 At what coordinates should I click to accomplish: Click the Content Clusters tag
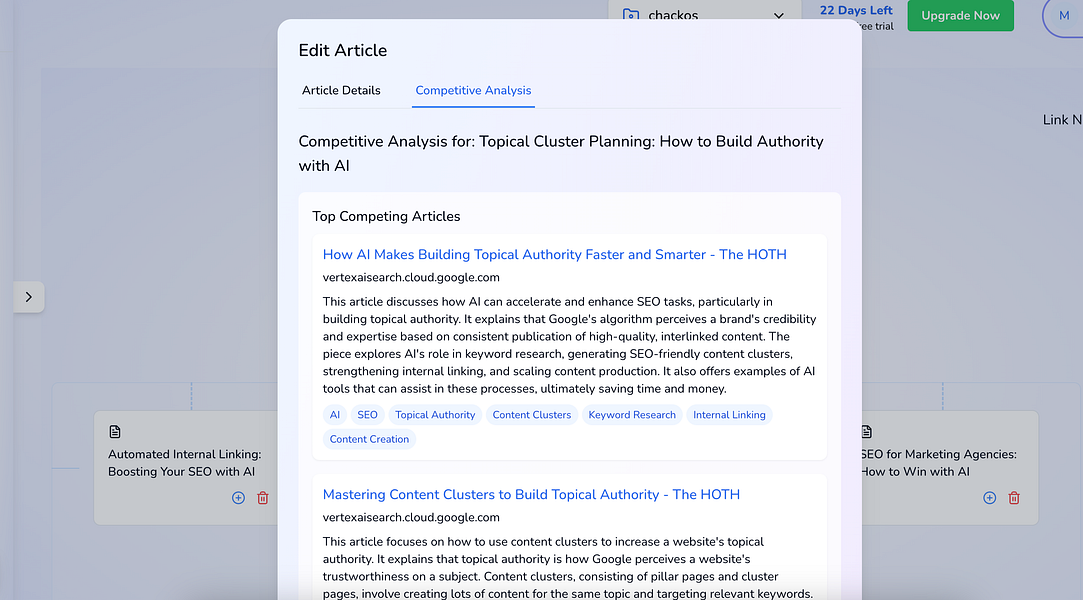point(531,415)
